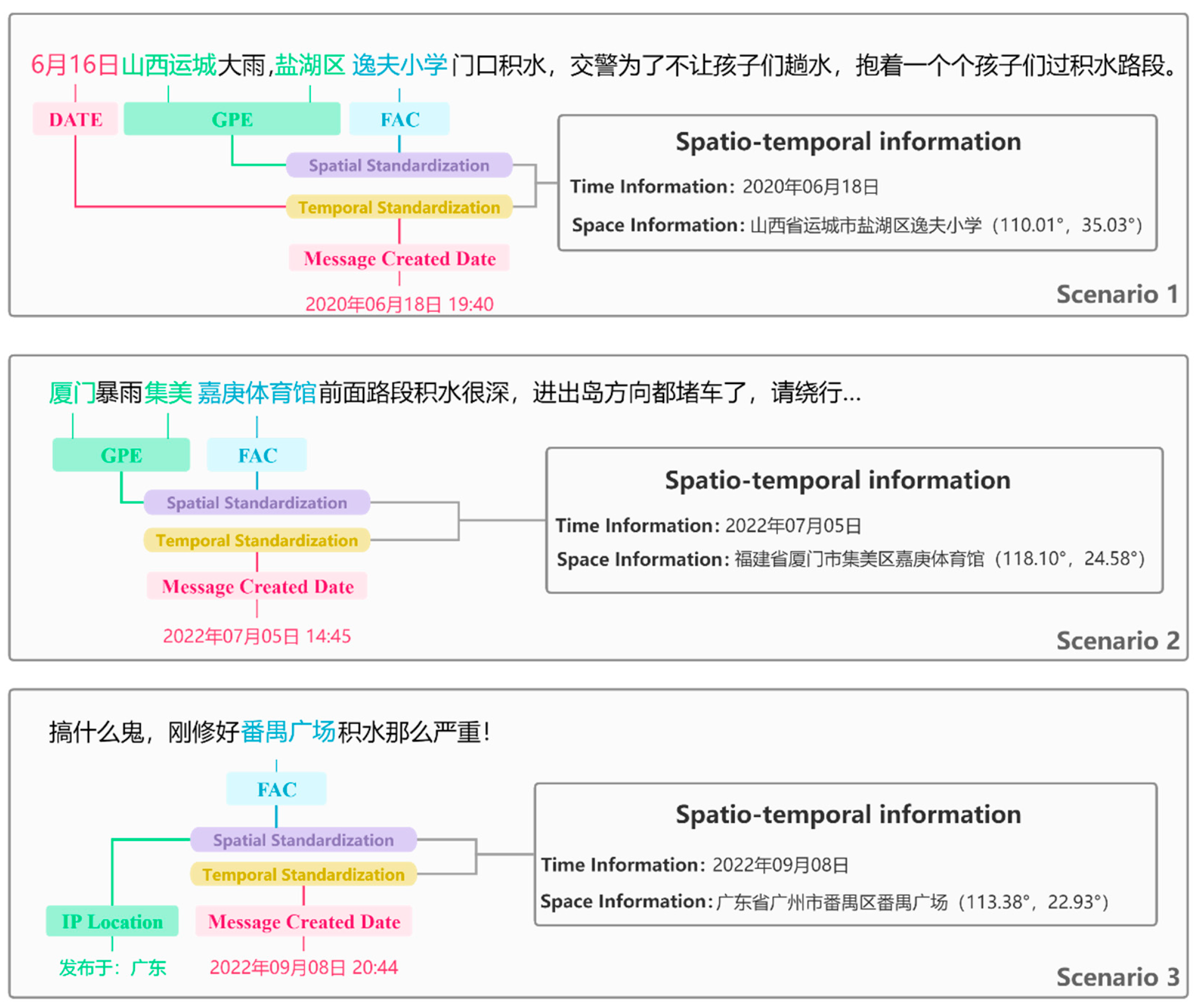
Task: Toggle Spatial Standardization in Scenario 3
Action: click(303, 840)
